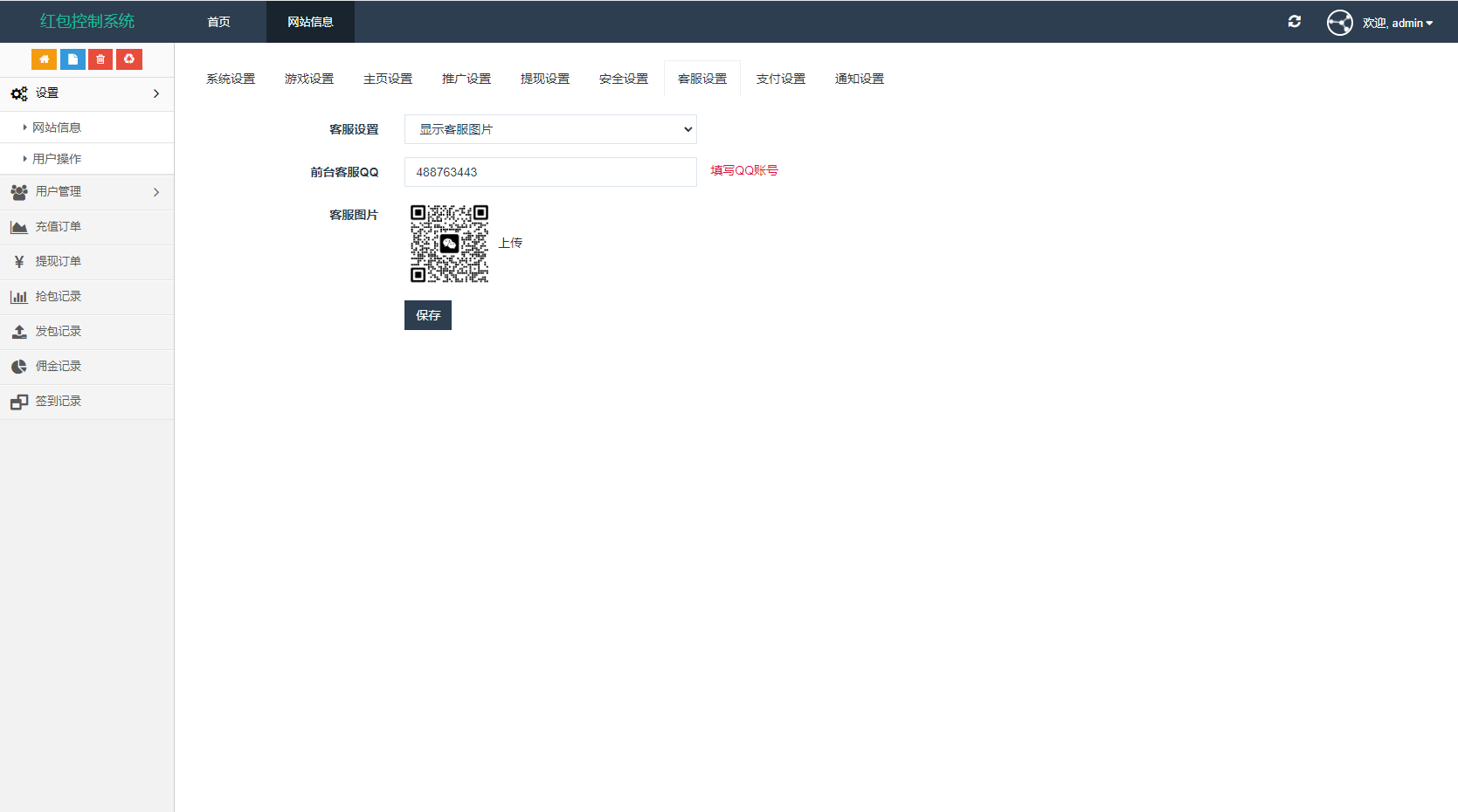Click 上传 next to the QR code image
Screen dimensions: 1458x812
point(510,242)
